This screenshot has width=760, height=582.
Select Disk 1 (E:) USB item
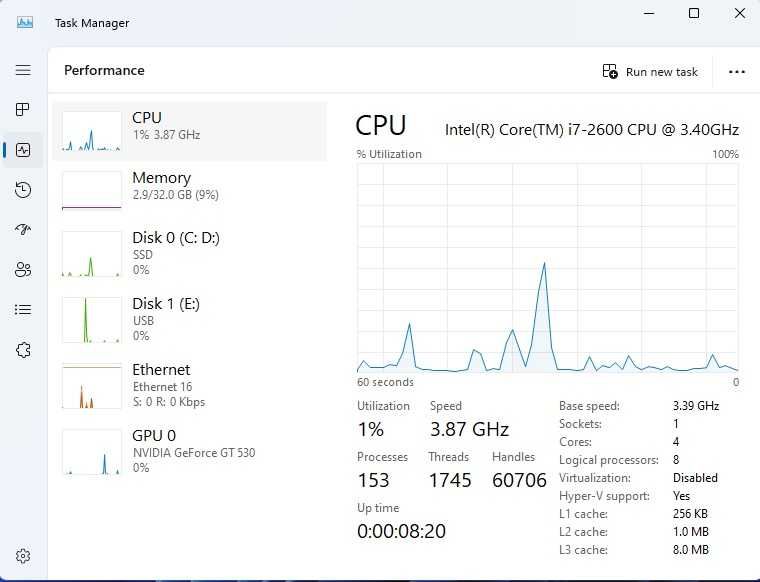point(189,319)
